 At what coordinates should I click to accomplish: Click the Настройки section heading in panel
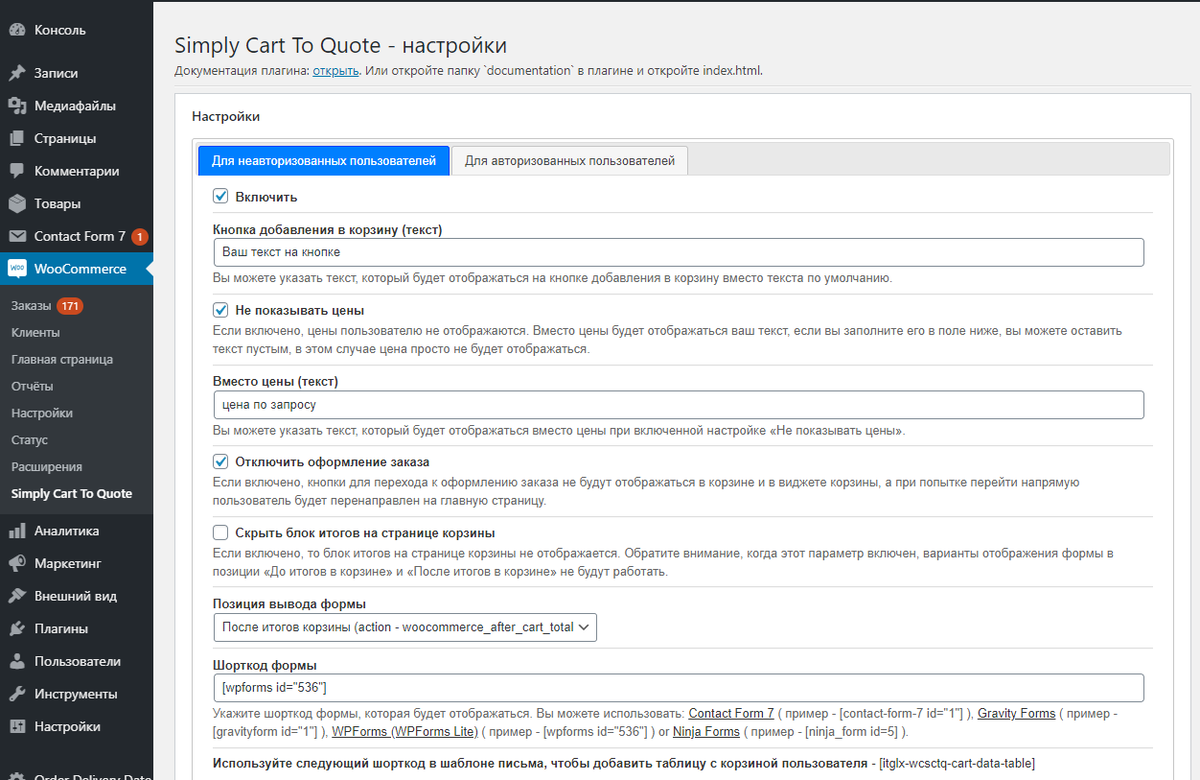pyautogui.click(x=226, y=117)
